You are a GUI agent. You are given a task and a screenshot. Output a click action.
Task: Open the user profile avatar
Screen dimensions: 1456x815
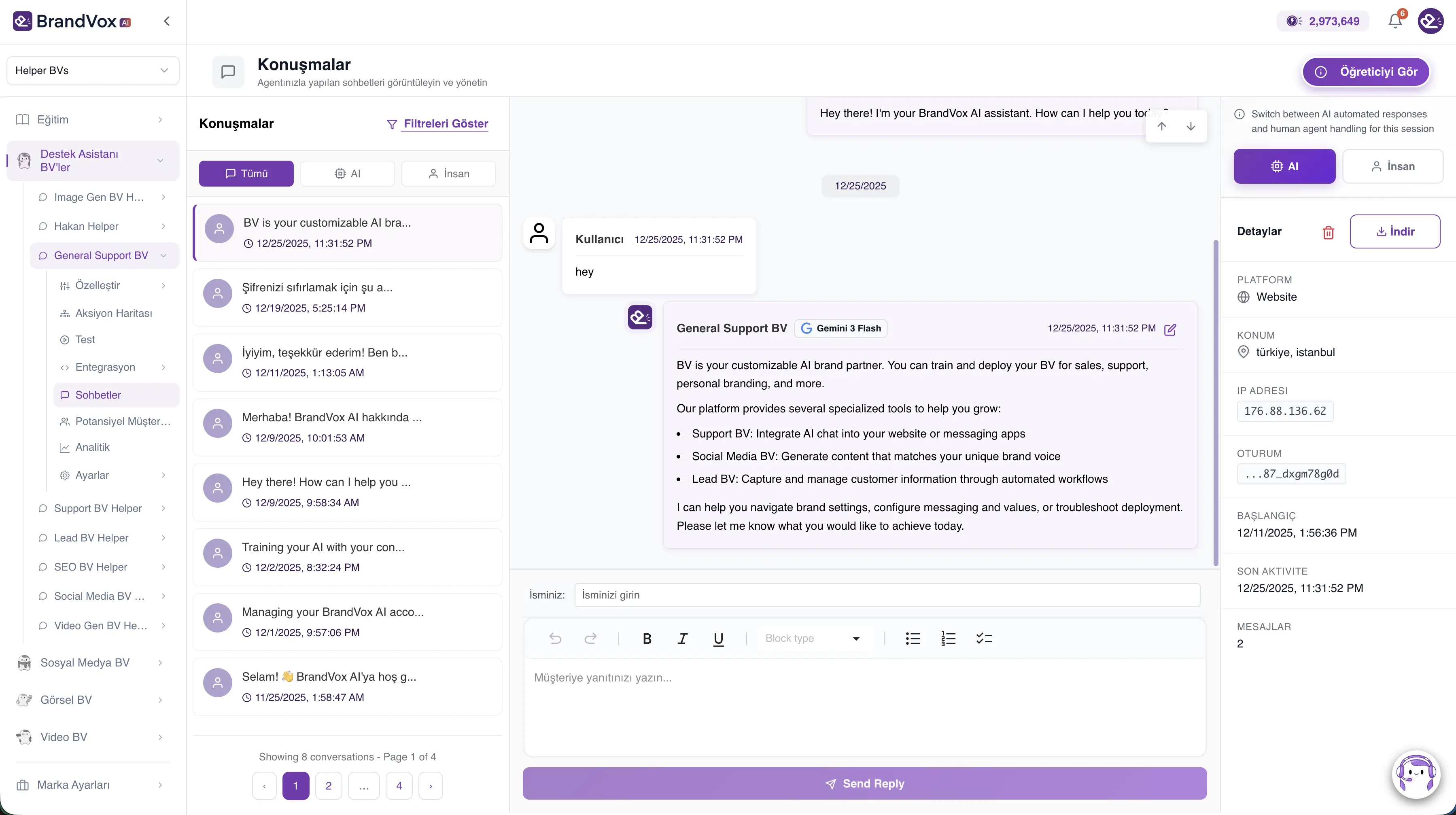tap(1431, 21)
